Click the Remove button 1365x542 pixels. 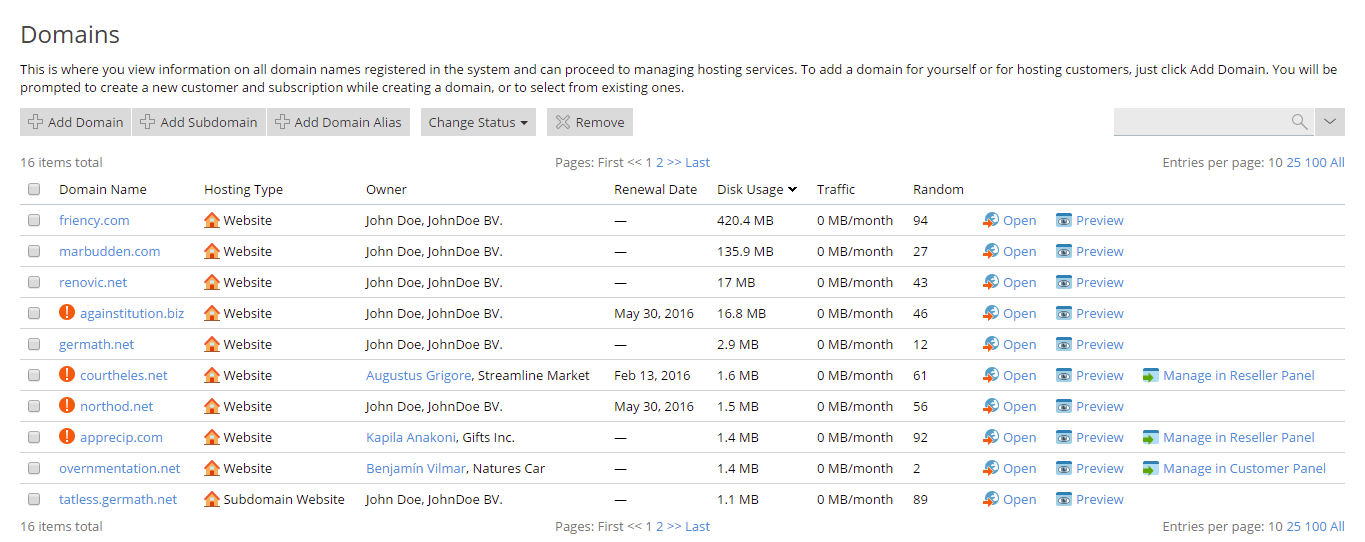590,123
